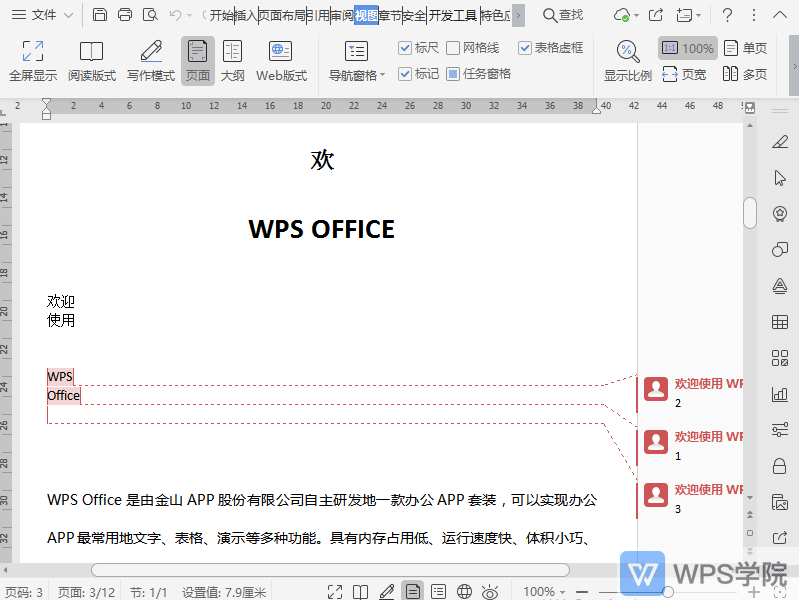Fit to page width (页宽)
The width and height of the screenshot is (799, 600).
click(x=684, y=74)
